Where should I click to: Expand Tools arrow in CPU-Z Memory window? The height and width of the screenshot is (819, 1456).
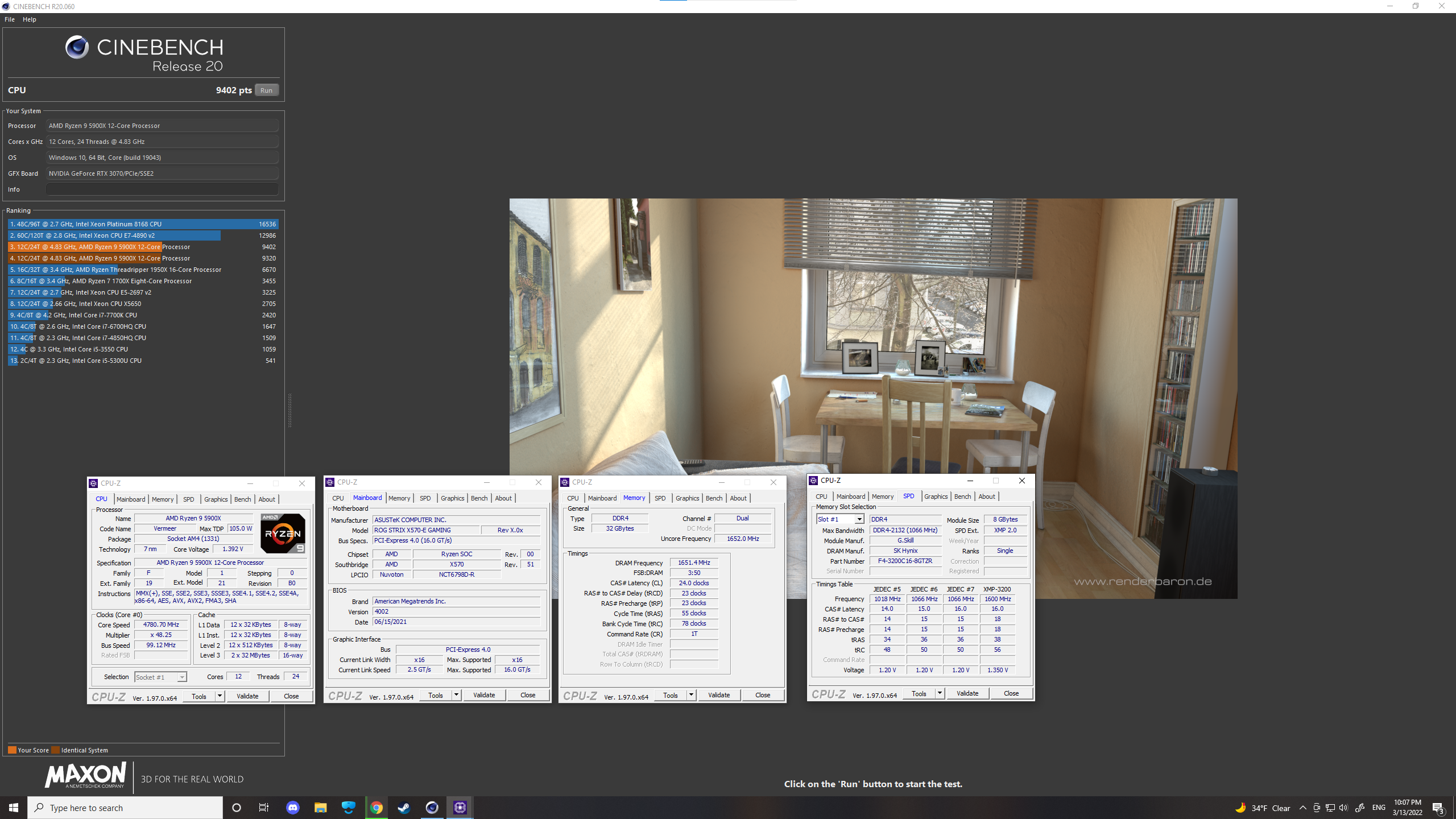(x=691, y=695)
